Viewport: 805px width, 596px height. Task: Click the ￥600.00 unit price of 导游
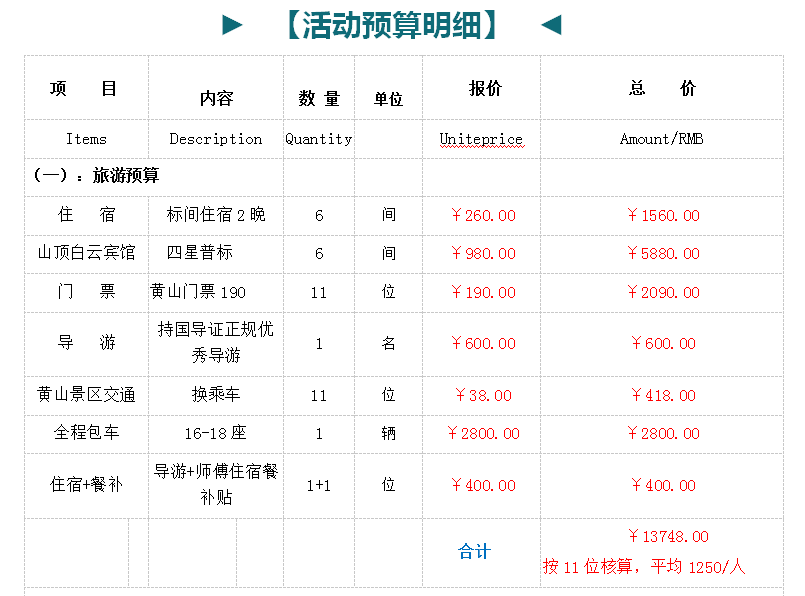tap(483, 343)
